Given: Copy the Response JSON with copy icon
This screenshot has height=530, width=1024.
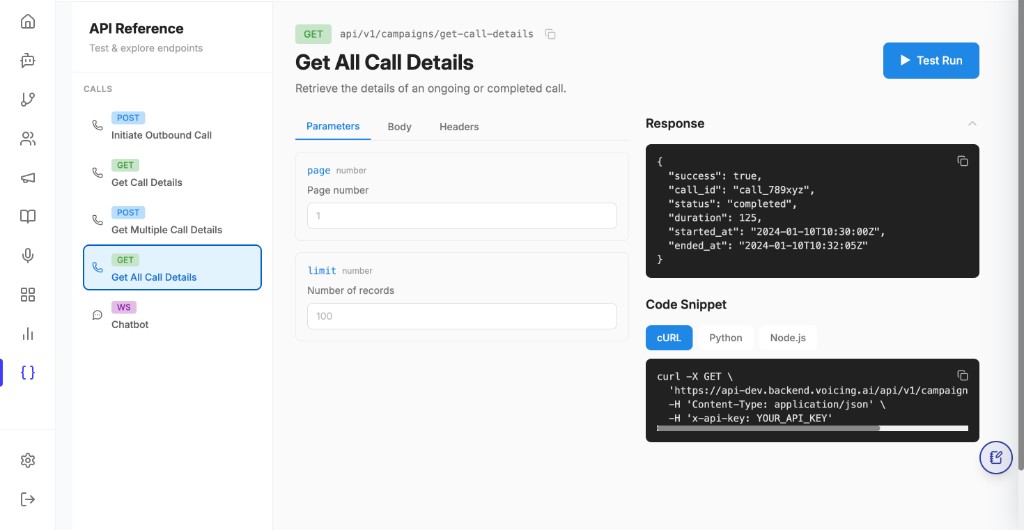Looking at the screenshot, I should coord(962,161).
